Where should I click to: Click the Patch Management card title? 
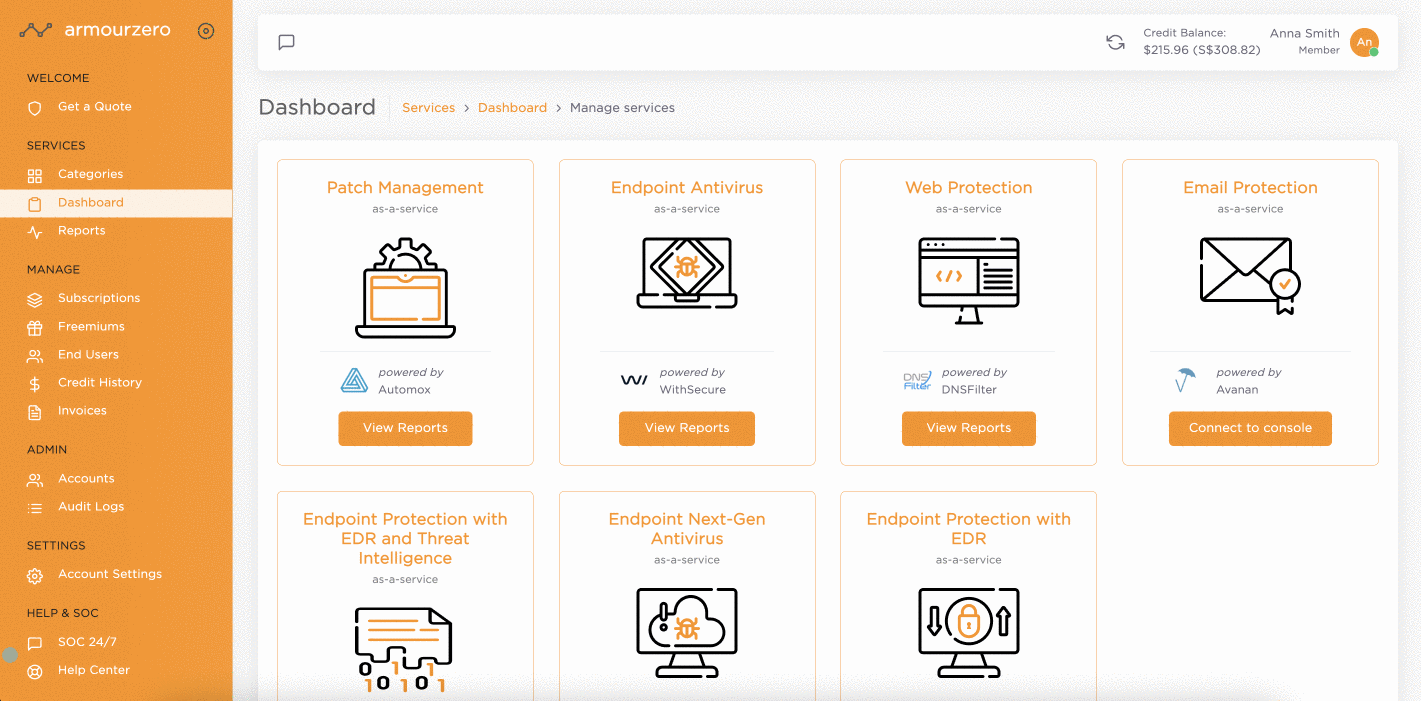(x=405, y=188)
